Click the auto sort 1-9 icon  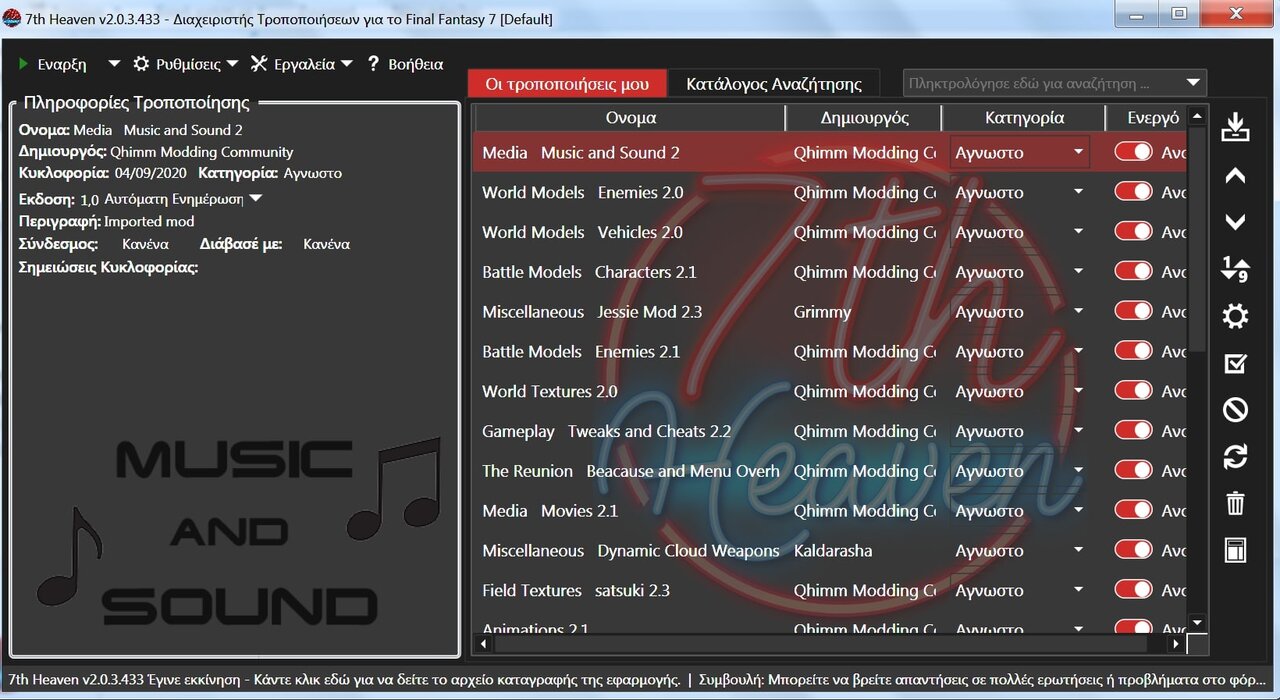[1235, 268]
